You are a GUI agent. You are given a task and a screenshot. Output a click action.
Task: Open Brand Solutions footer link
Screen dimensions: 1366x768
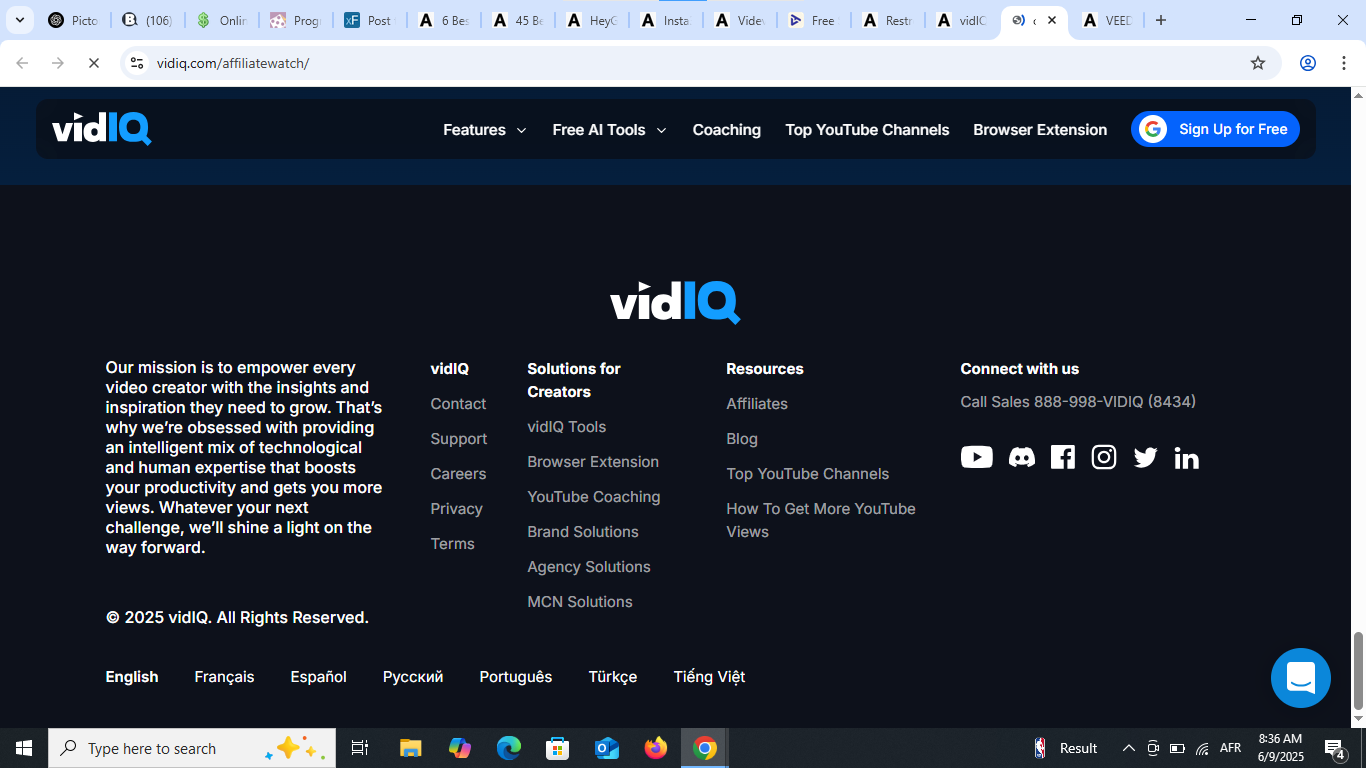583,532
